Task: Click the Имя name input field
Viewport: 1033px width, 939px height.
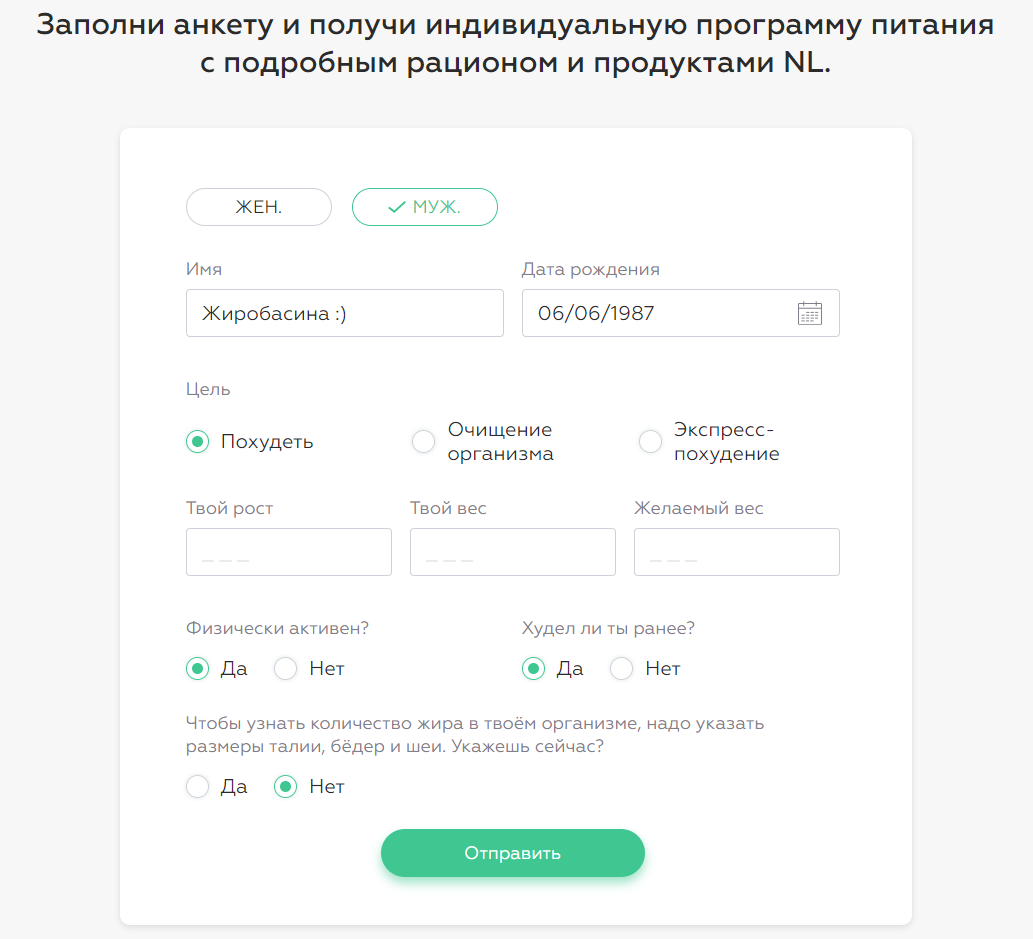Action: tap(344, 313)
